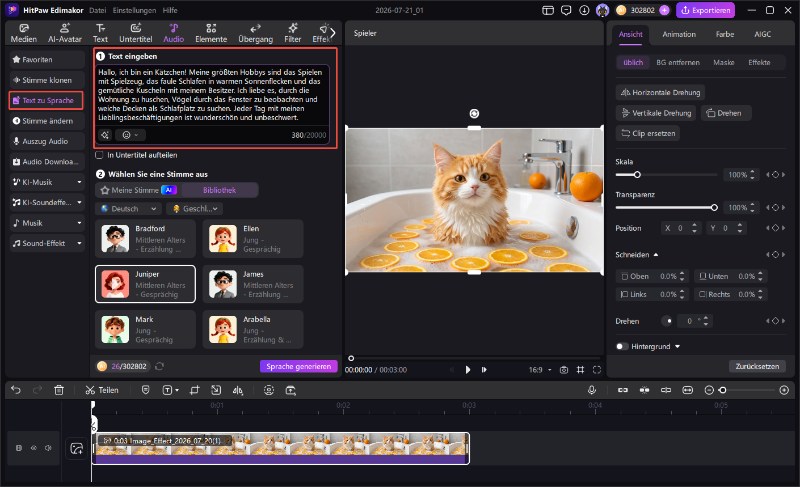This screenshot has width=800, height=487.
Task: Hide the timeline track with the eye icon
Action: [x=34, y=448]
